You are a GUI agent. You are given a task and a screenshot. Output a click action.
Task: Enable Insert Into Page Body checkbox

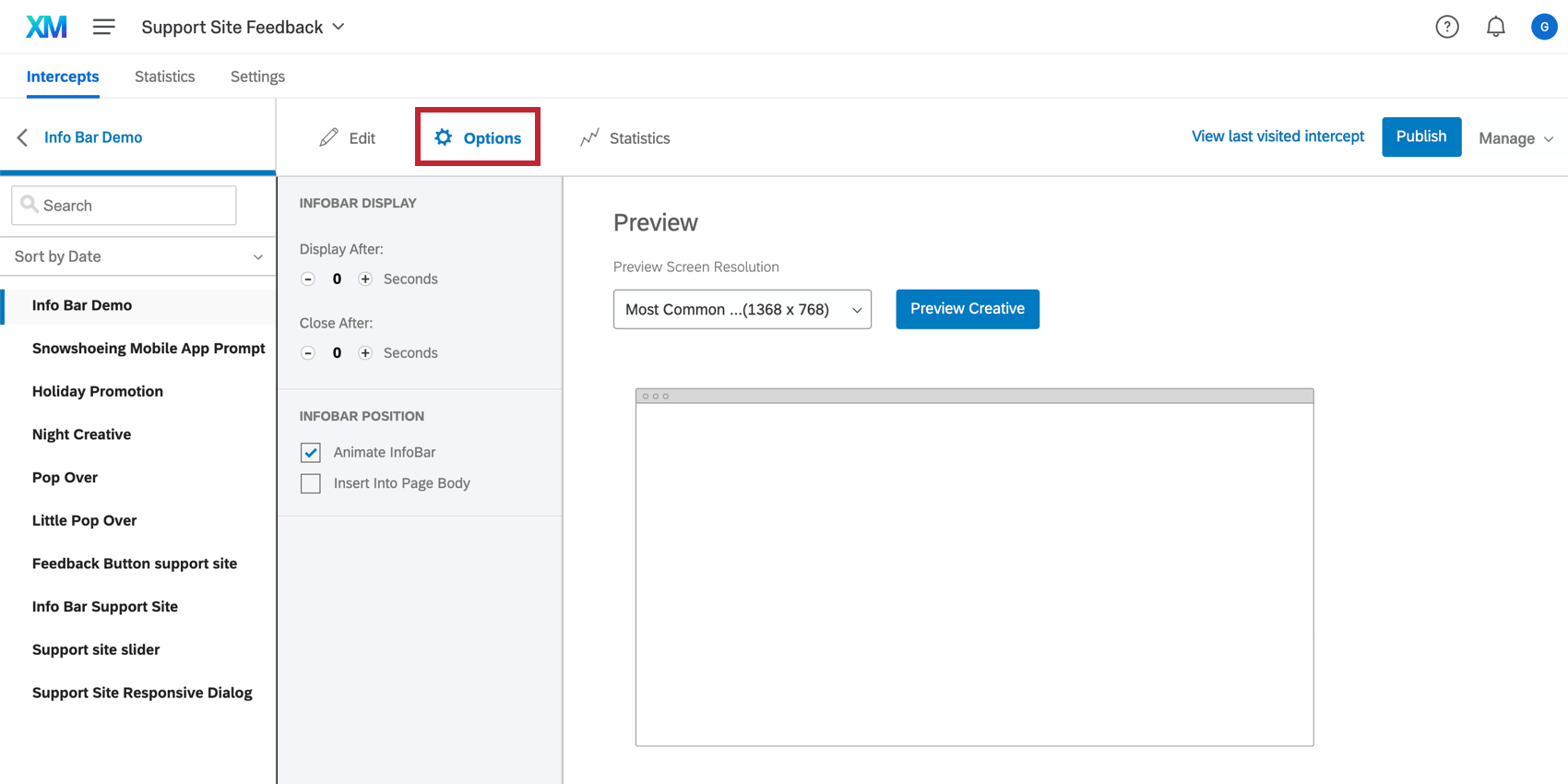point(311,483)
